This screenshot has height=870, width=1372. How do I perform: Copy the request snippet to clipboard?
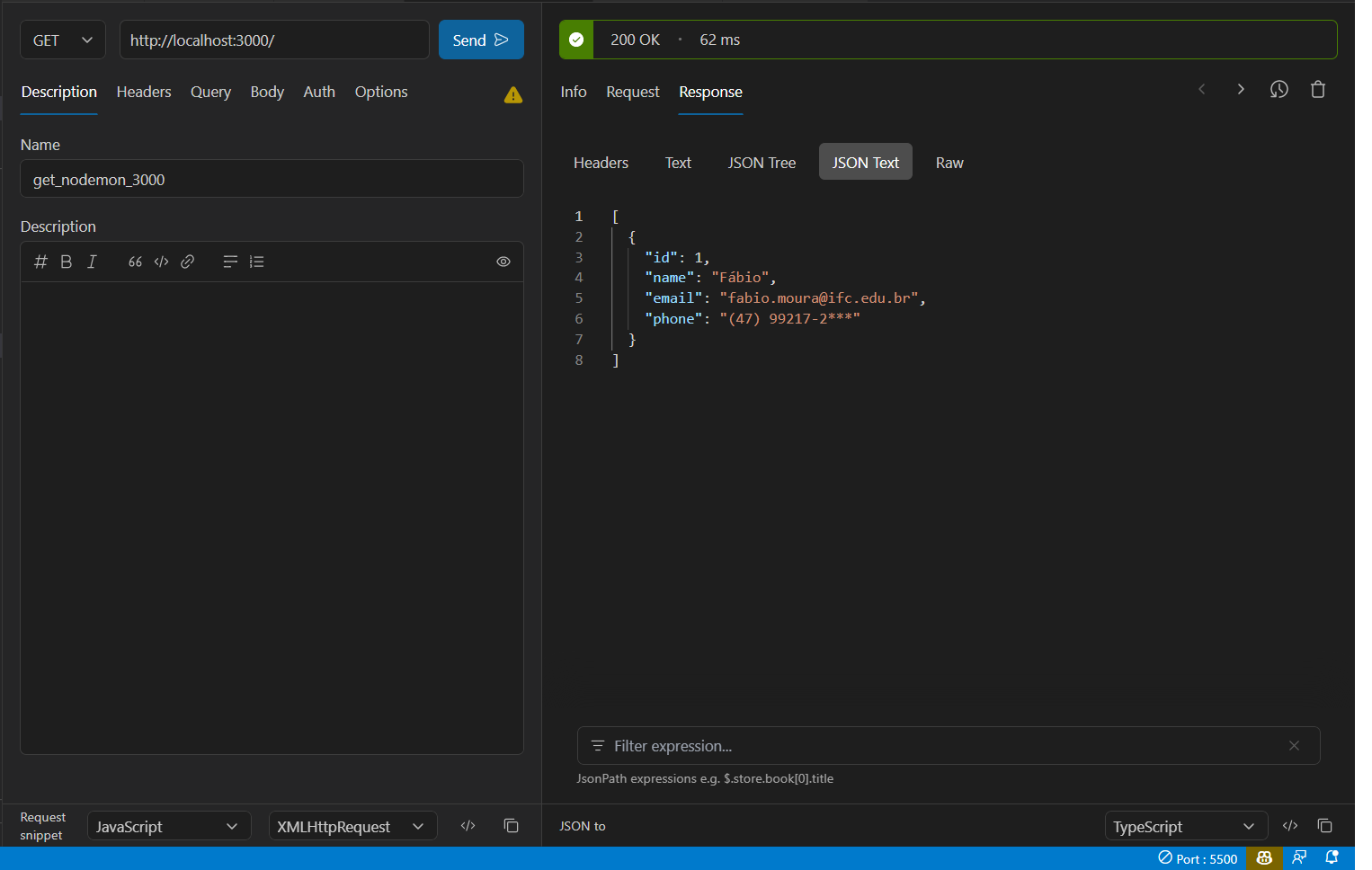pyautogui.click(x=511, y=825)
